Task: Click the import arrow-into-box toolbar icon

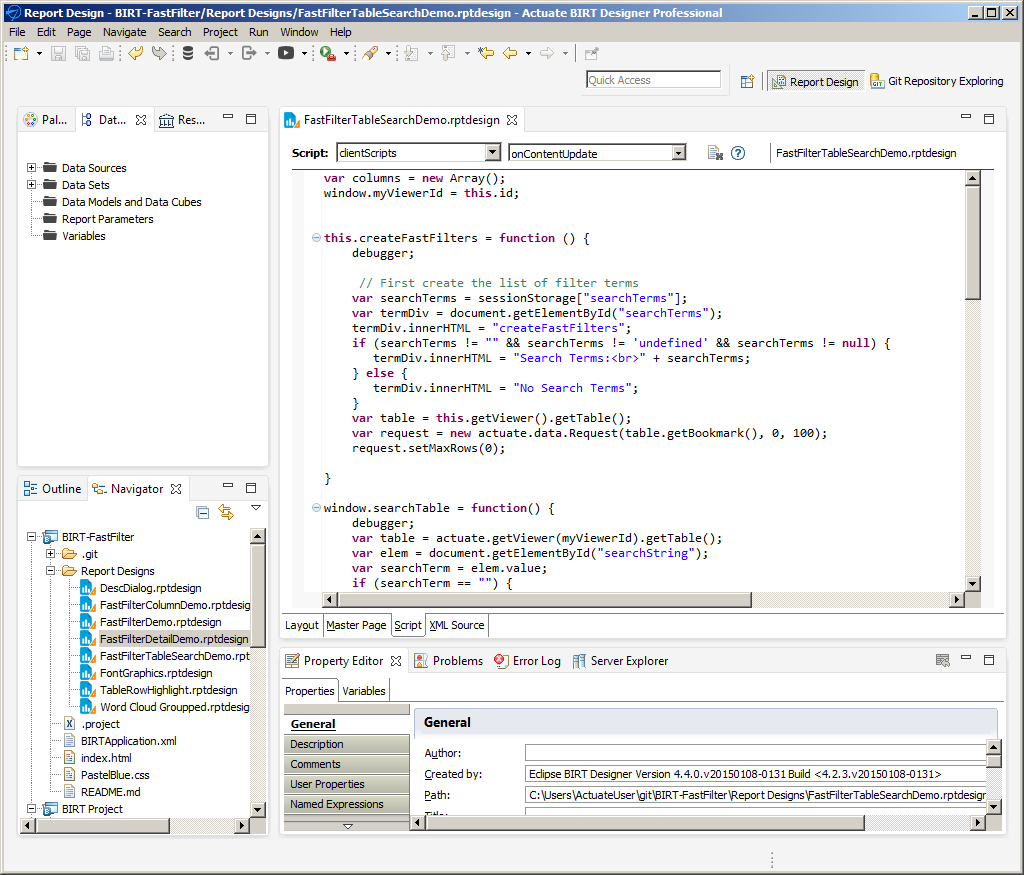Action: pos(212,54)
